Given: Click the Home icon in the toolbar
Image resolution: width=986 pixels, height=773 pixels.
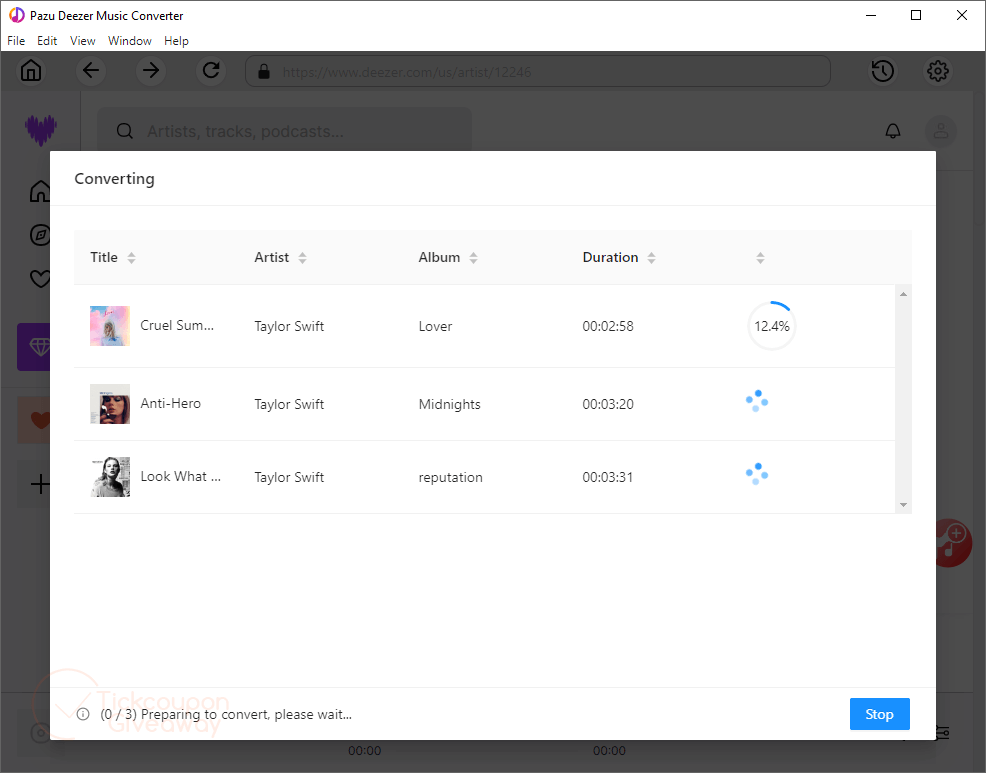Looking at the screenshot, I should tap(32, 71).
